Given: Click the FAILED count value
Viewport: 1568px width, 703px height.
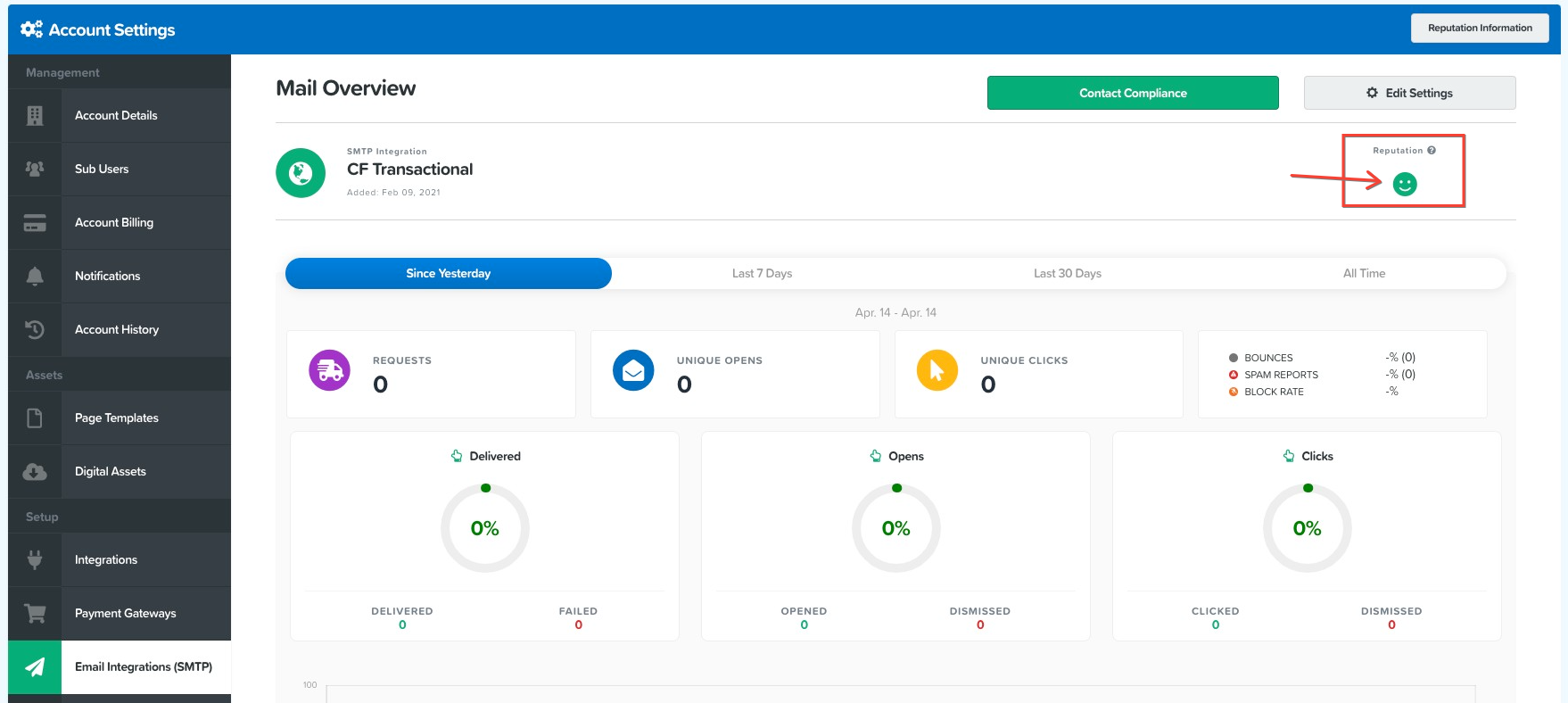Looking at the screenshot, I should (578, 624).
